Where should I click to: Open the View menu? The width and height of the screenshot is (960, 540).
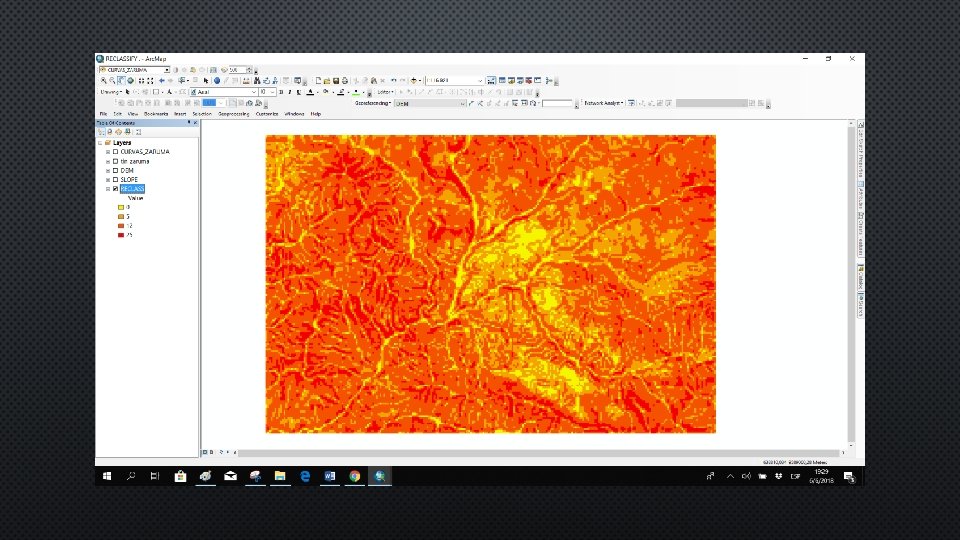click(133, 114)
